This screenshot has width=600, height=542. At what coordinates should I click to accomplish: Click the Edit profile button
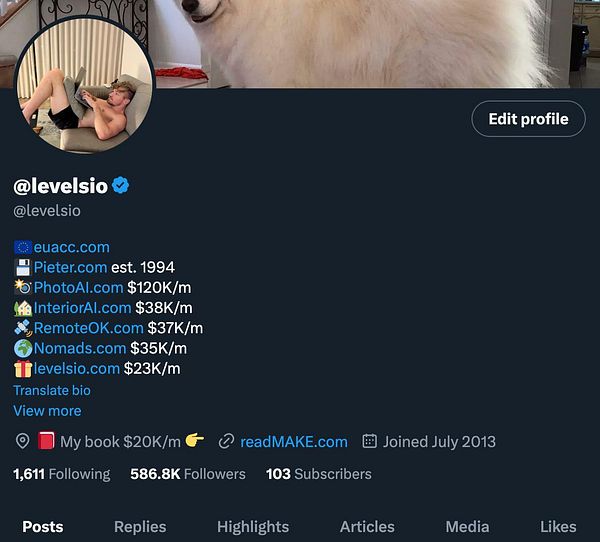coord(528,119)
